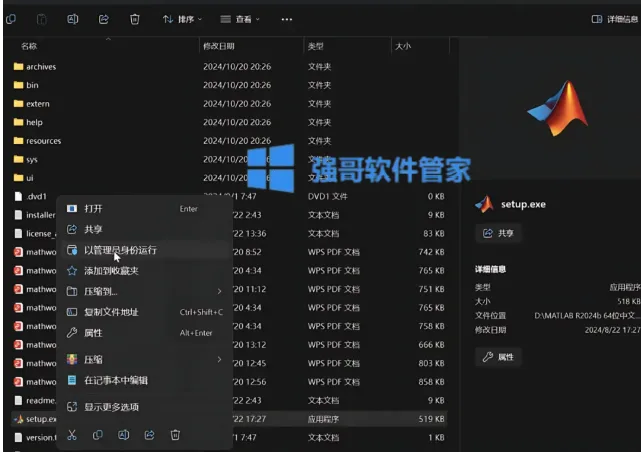Click the 属性 button in the details pane
Screen dimensions: 641x452
[498, 357]
